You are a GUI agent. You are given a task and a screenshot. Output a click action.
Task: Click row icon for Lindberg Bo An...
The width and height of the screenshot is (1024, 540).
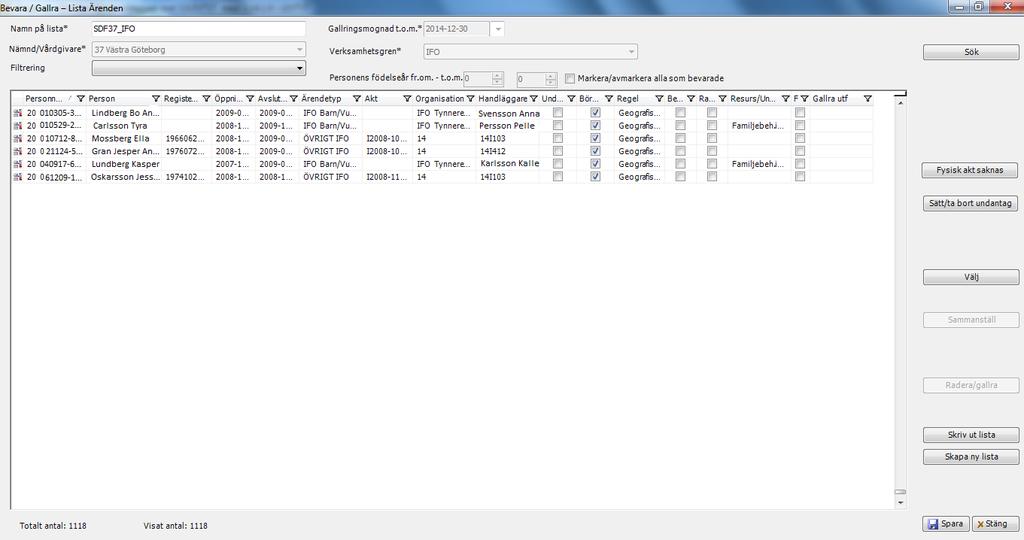[18, 113]
